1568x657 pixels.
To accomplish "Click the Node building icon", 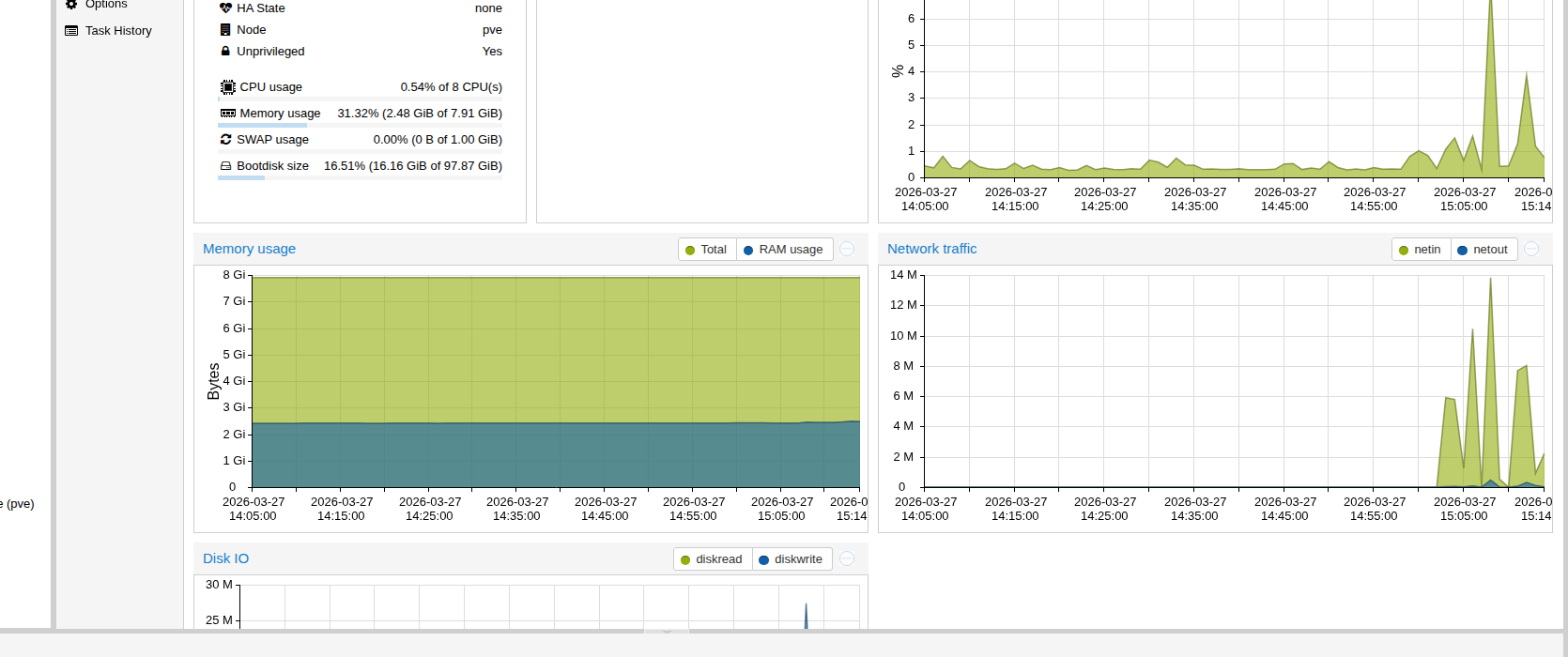I will pos(225,30).
